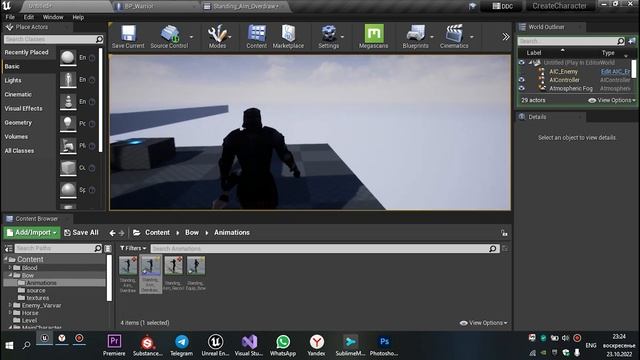
Task: Open the Source Control dropdown arrow
Action: (191, 37)
